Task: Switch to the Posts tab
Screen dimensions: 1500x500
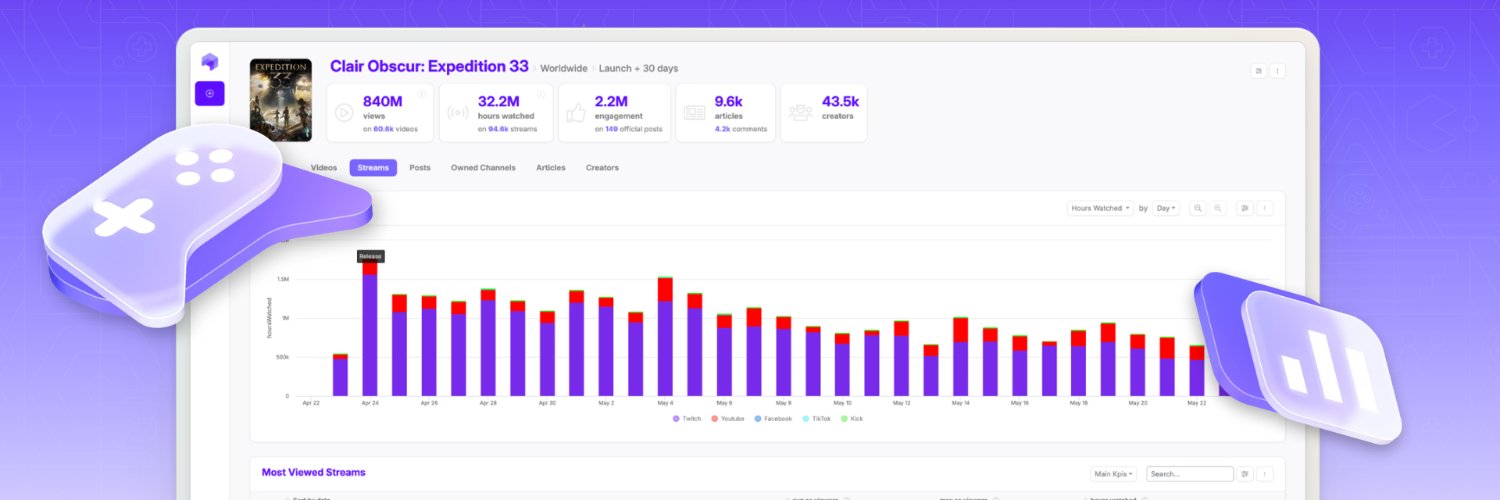Action: point(420,168)
